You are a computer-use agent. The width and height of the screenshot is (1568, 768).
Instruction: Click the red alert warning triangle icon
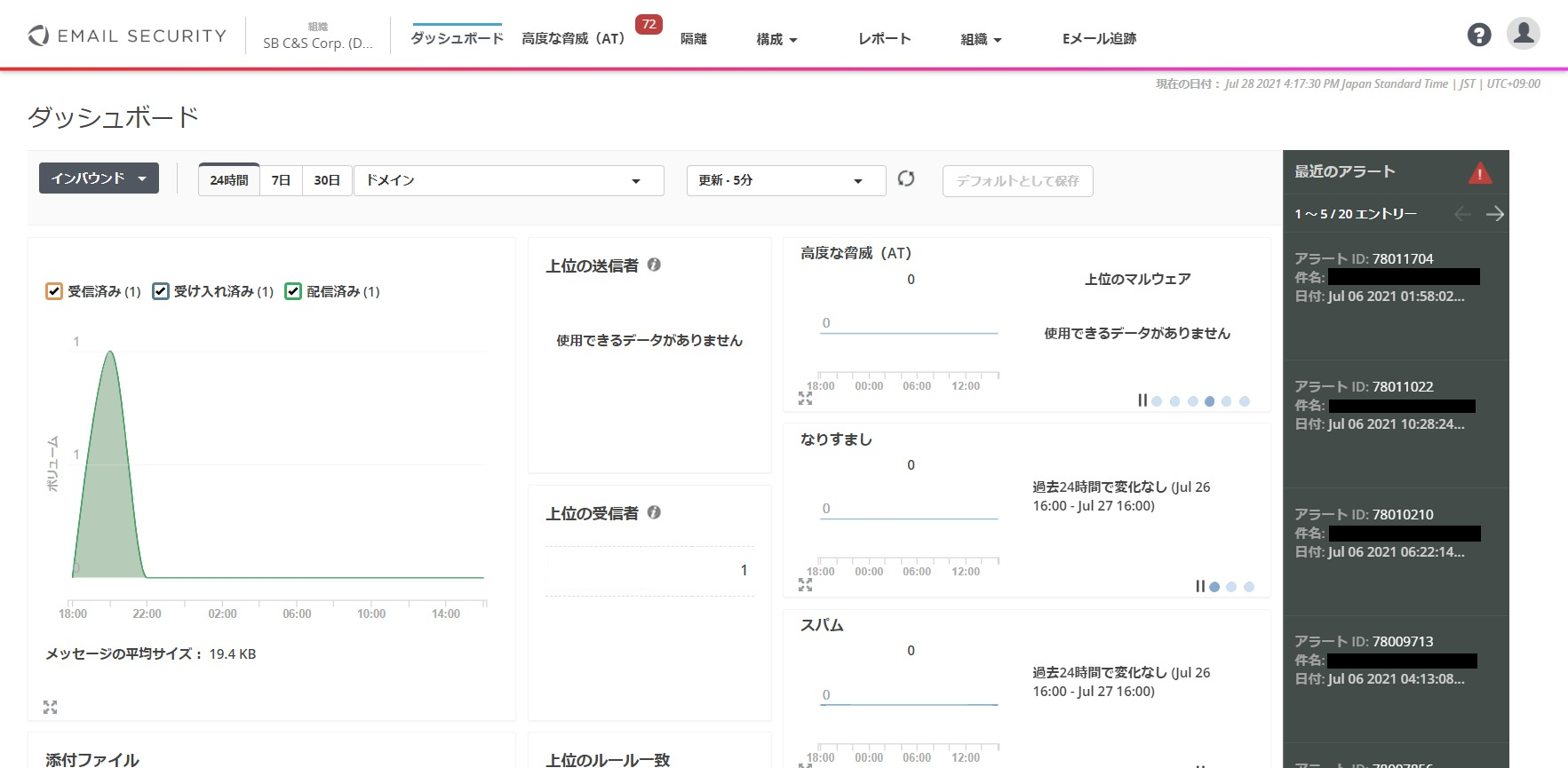tap(1480, 172)
